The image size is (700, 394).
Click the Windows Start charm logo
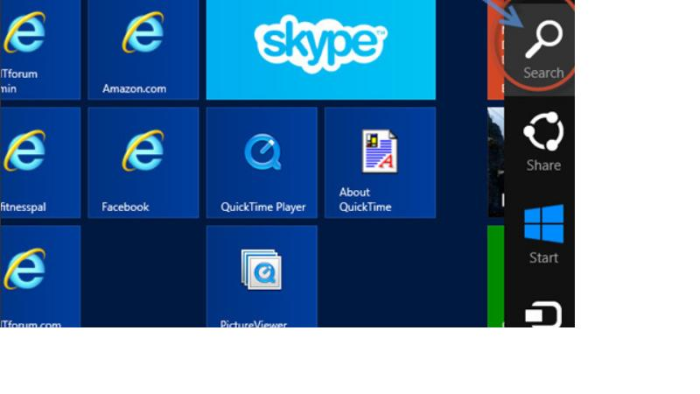tap(544, 223)
